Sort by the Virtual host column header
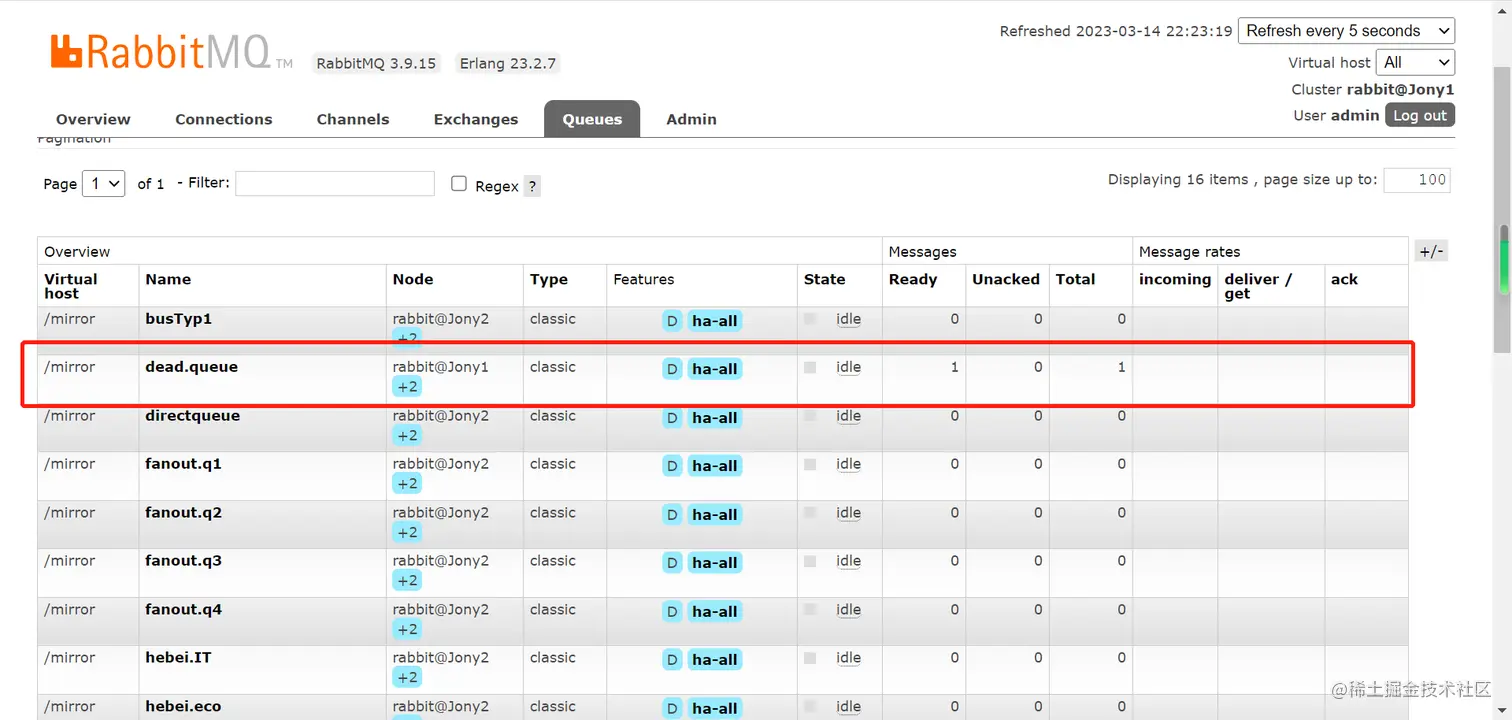Viewport: 1512px width, 720px height. [71, 286]
